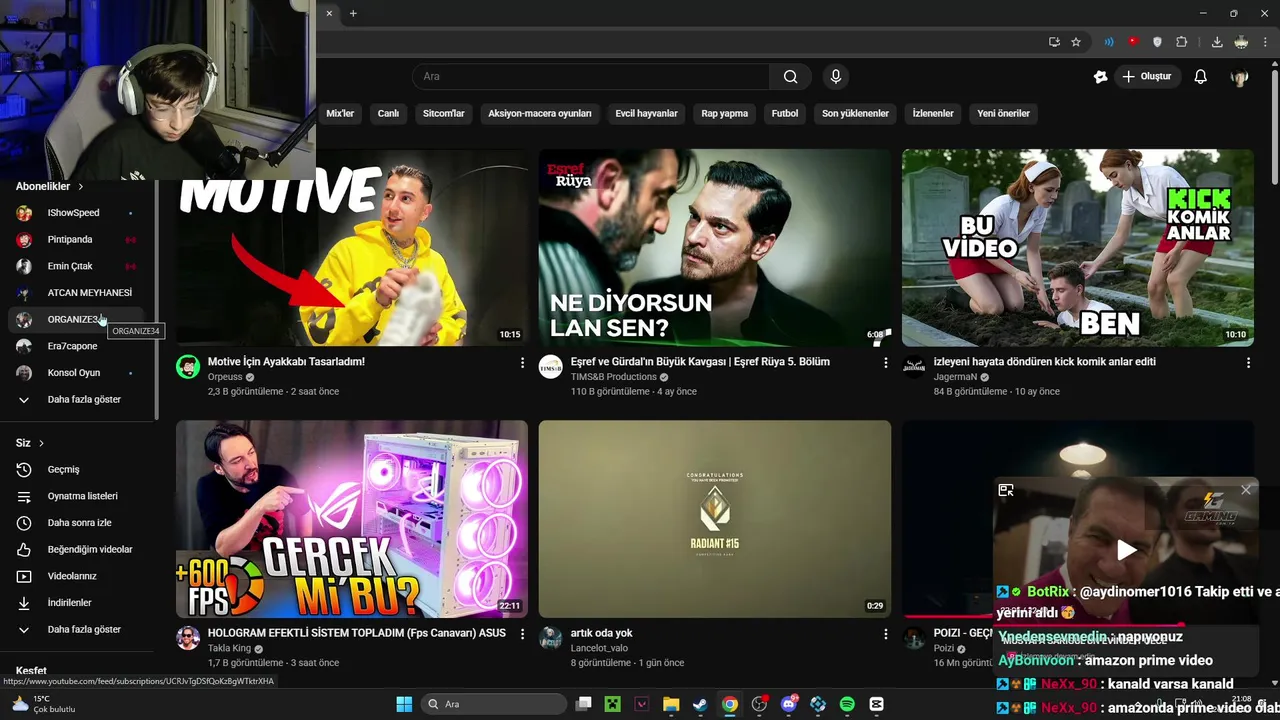
Task: Open the Windows Start menu
Action: pyautogui.click(x=404, y=704)
